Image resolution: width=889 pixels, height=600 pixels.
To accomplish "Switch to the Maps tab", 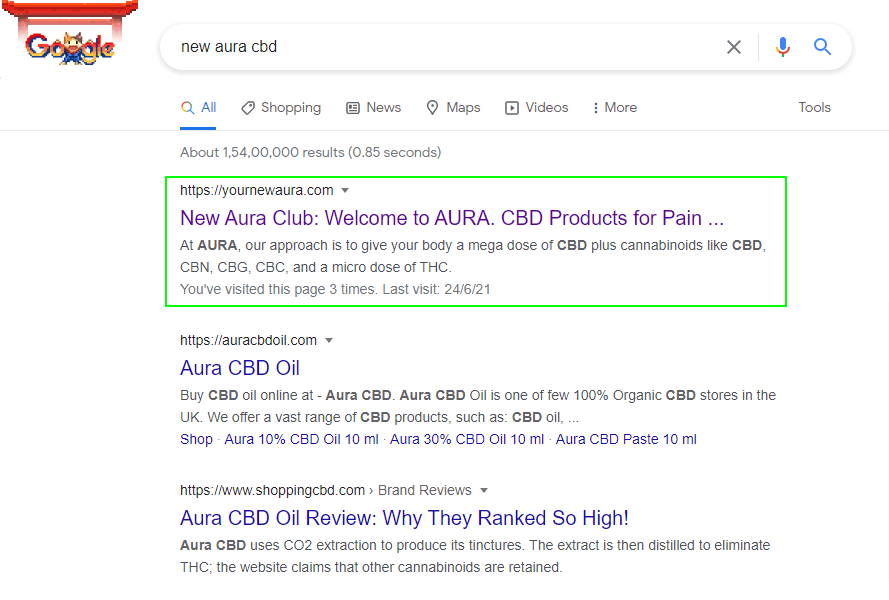I will point(453,108).
